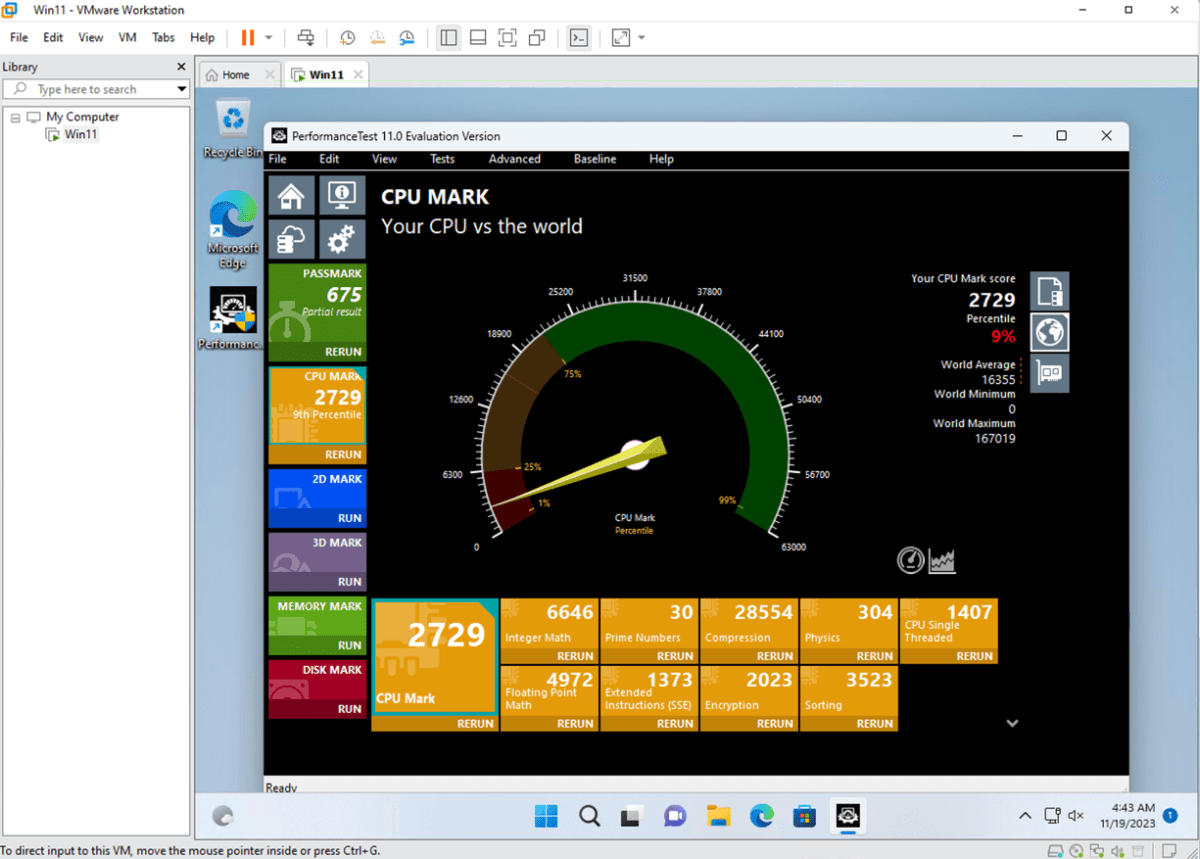The image size is (1200, 859).
Task: Click the revert to snapshot icon
Action: pos(377,38)
